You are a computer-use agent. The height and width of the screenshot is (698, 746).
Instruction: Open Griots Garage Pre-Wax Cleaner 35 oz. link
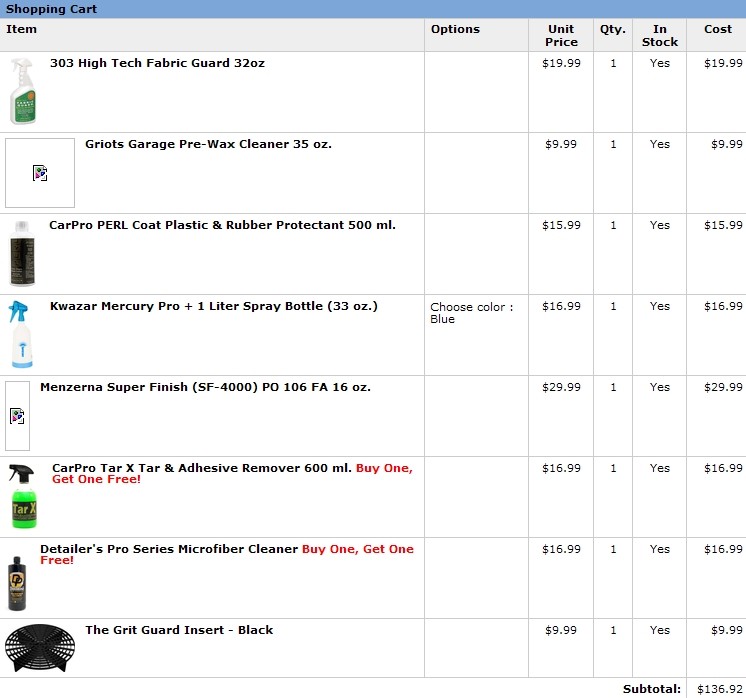[208, 144]
